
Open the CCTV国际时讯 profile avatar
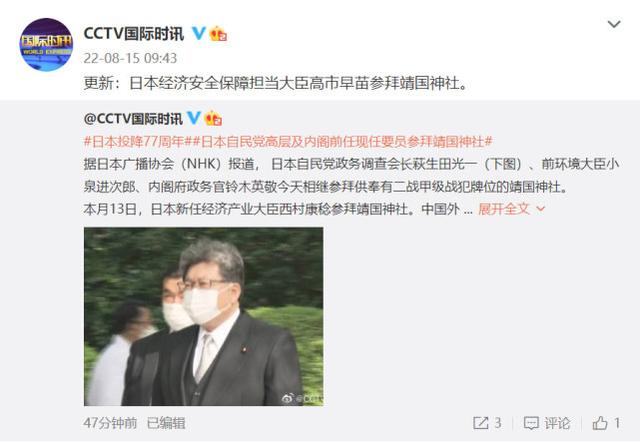[x=46, y=45]
